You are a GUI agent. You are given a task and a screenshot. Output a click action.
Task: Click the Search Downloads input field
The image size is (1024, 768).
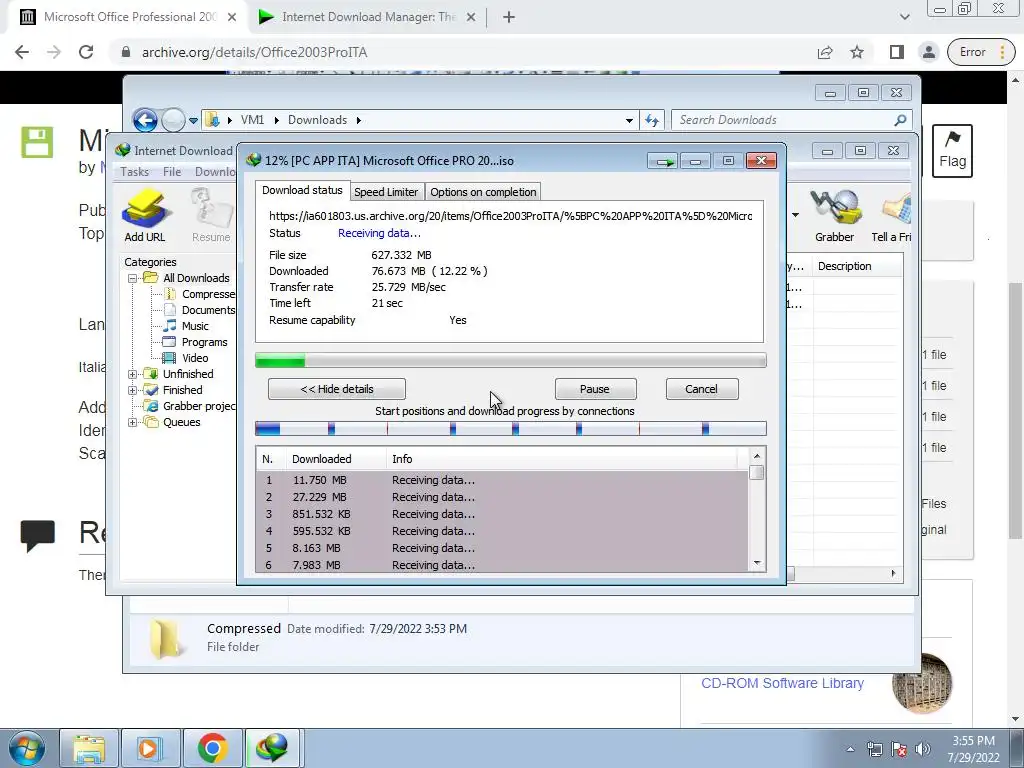click(784, 120)
